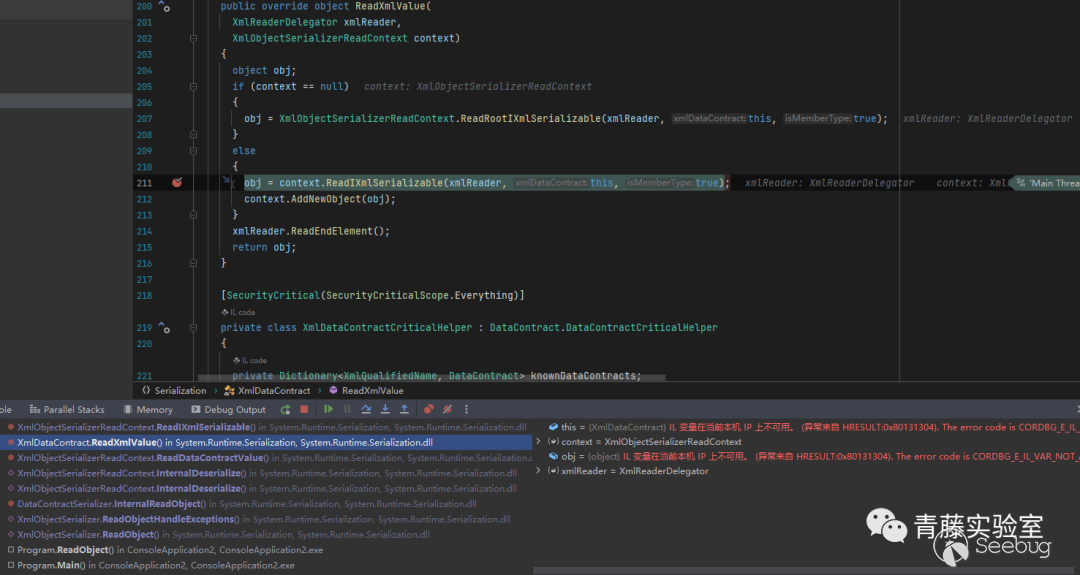Expand the xmlReader variable node
This screenshot has height=575, width=1080.
click(x=539, y=471)
